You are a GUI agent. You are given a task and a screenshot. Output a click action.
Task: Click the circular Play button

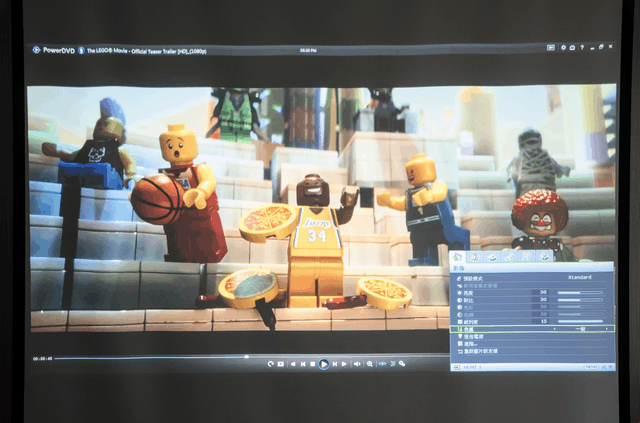coord(324,364)
